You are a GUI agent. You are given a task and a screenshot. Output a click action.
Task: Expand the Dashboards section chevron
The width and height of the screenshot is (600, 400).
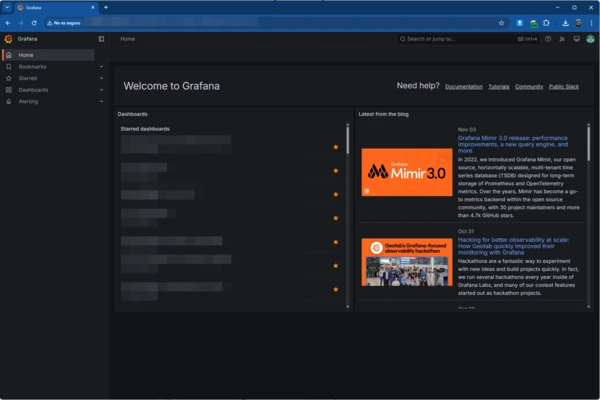(x=101, y=90)
